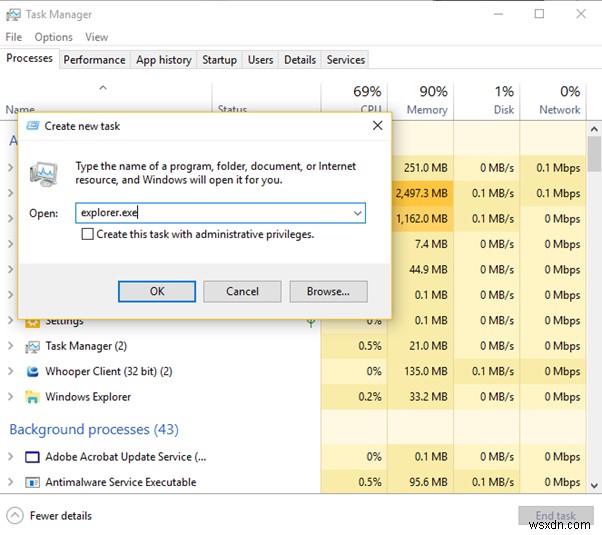Click the Antimalware Service Executable icon
The width and height of the screenshot is (602, 535).
[x=32, y=482]
